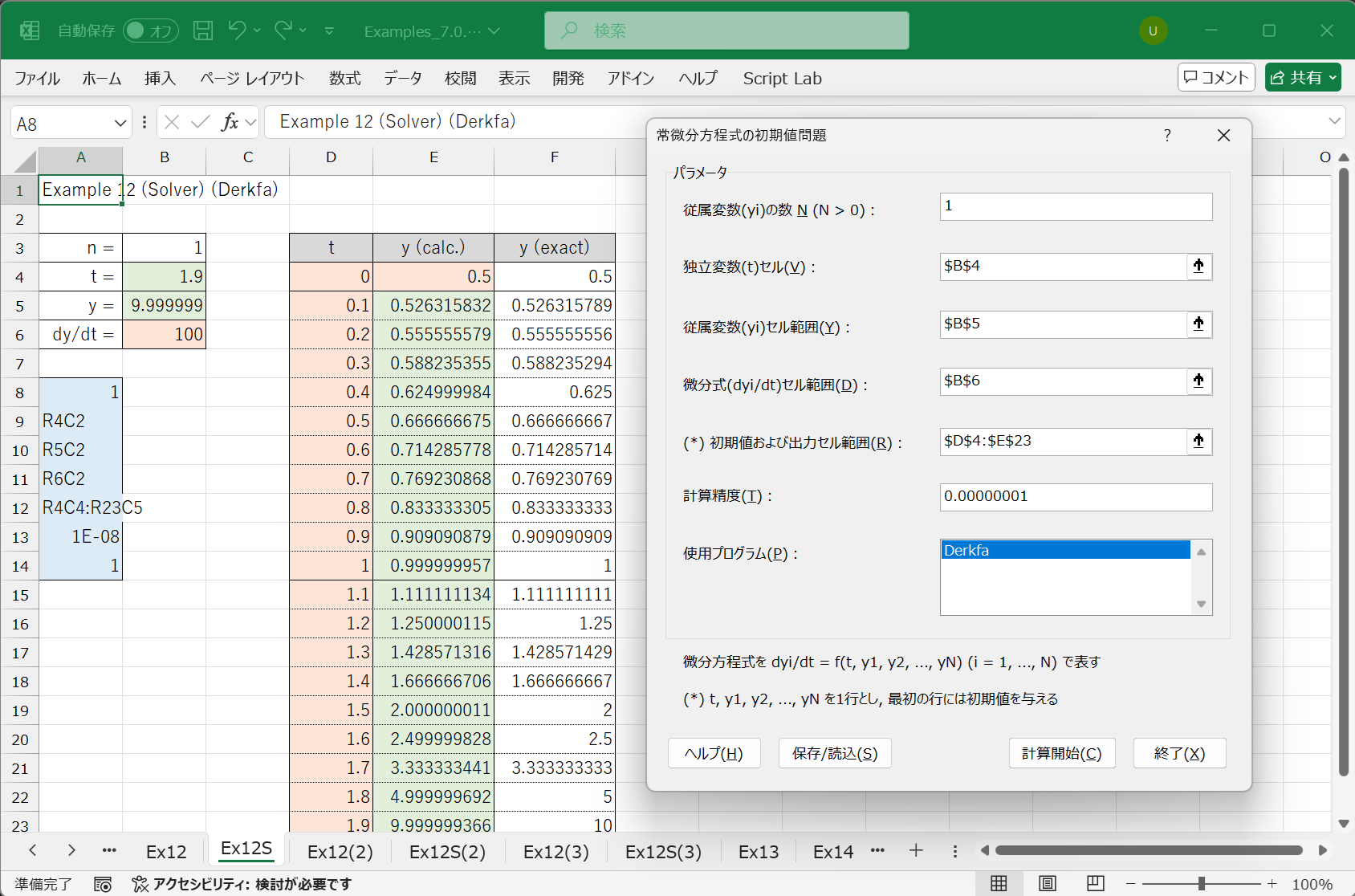The height and width of the screenshot is (896, 1355).
Task: Open the Script Lab ribbon tab
Action: click(782, 79)
